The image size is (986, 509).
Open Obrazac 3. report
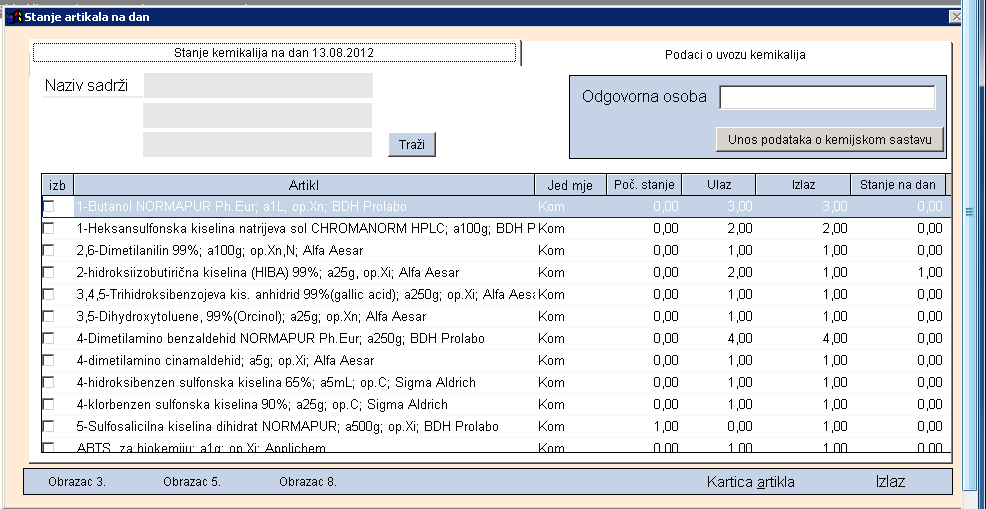point(77,483)
